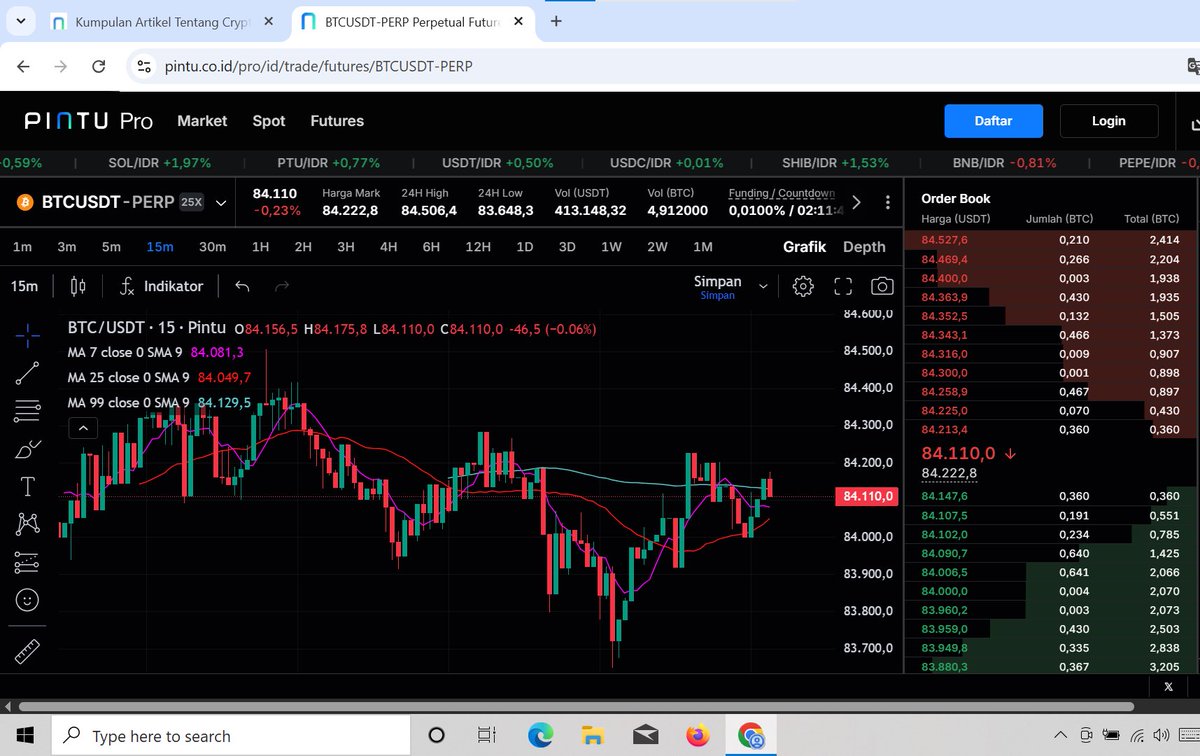Open the Market menu
This screenshot has width=1200, height=756.
coord(202,121)
